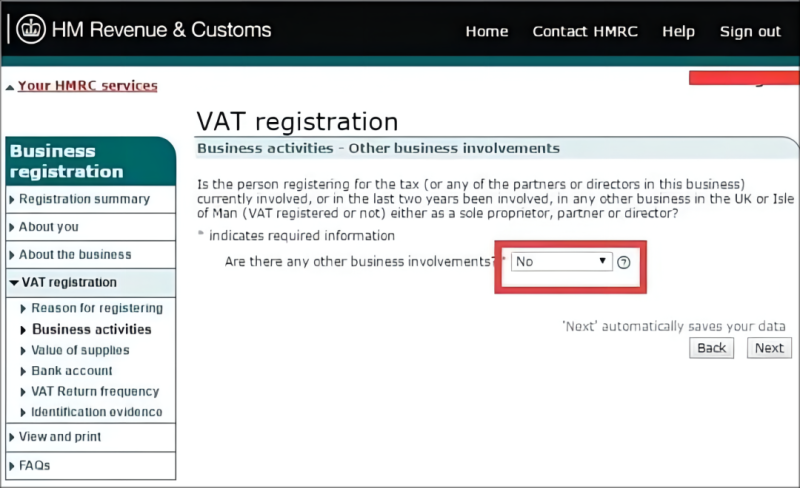Click the HM Revenue & Customs crown logo
800x488 pixels.
tap(31, 29)
